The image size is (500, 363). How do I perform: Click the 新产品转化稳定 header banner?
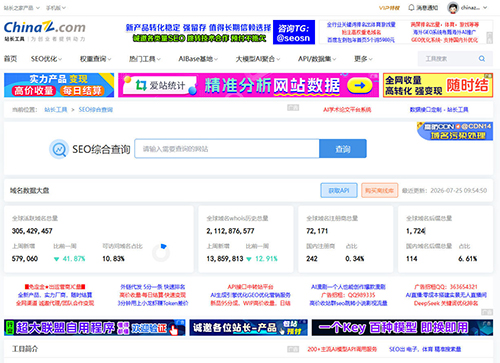click(x=199, y=33)
